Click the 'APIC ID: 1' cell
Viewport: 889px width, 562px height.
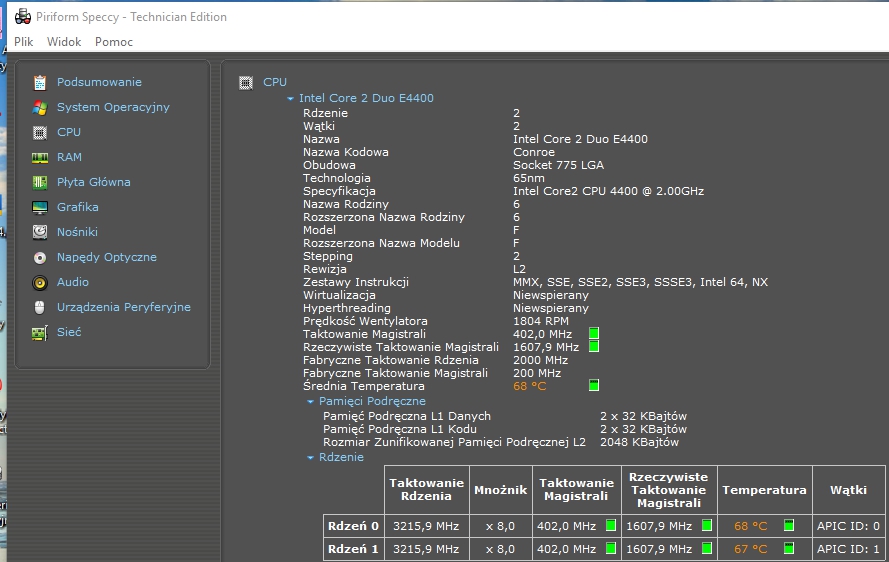pos(848,549)
